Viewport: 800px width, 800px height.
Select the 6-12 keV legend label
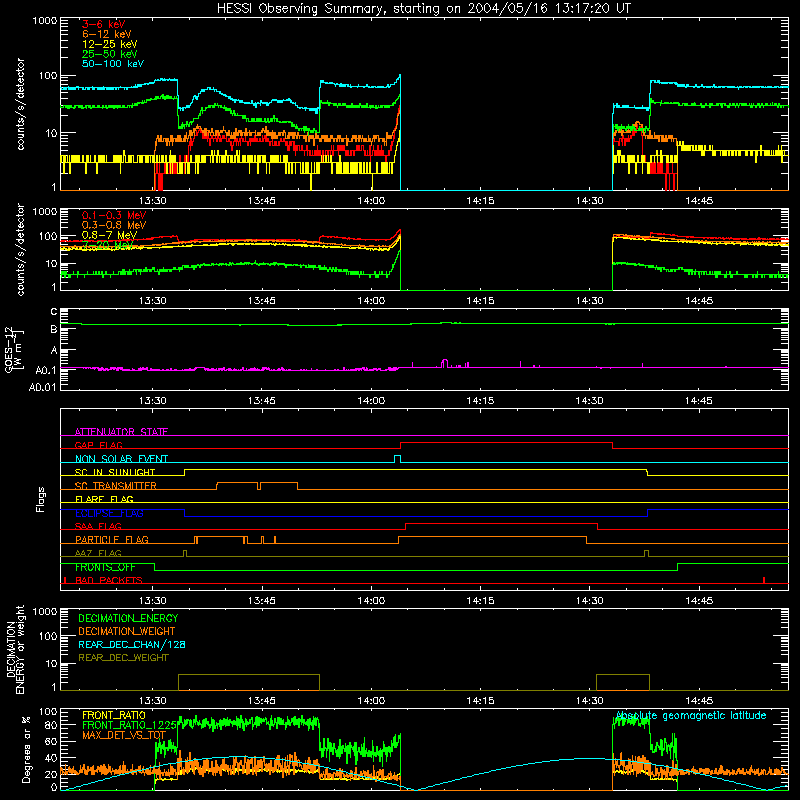click(x=107, y=34)
